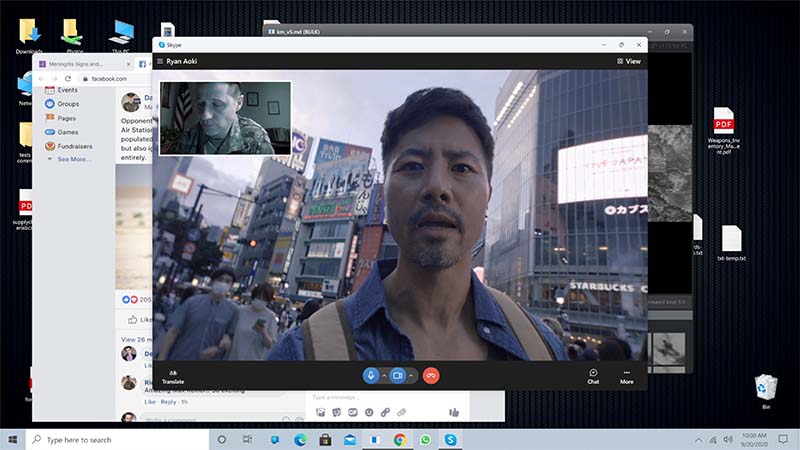Close the Meningitis Signs browser tab
The width and height of the screenshot is (800, 450).
129,64
